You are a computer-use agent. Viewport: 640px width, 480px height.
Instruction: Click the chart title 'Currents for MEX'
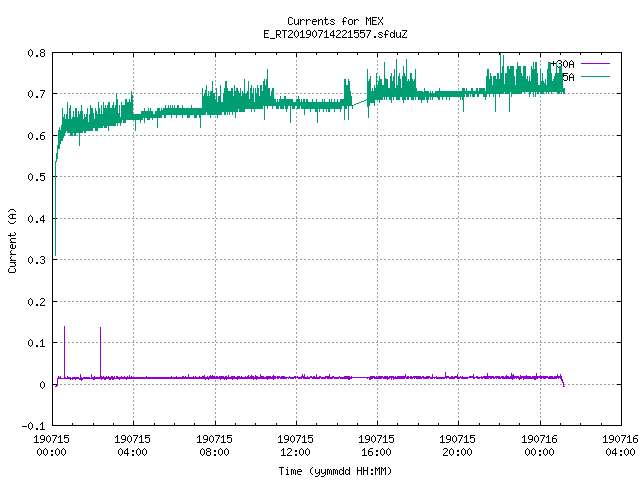335,21
